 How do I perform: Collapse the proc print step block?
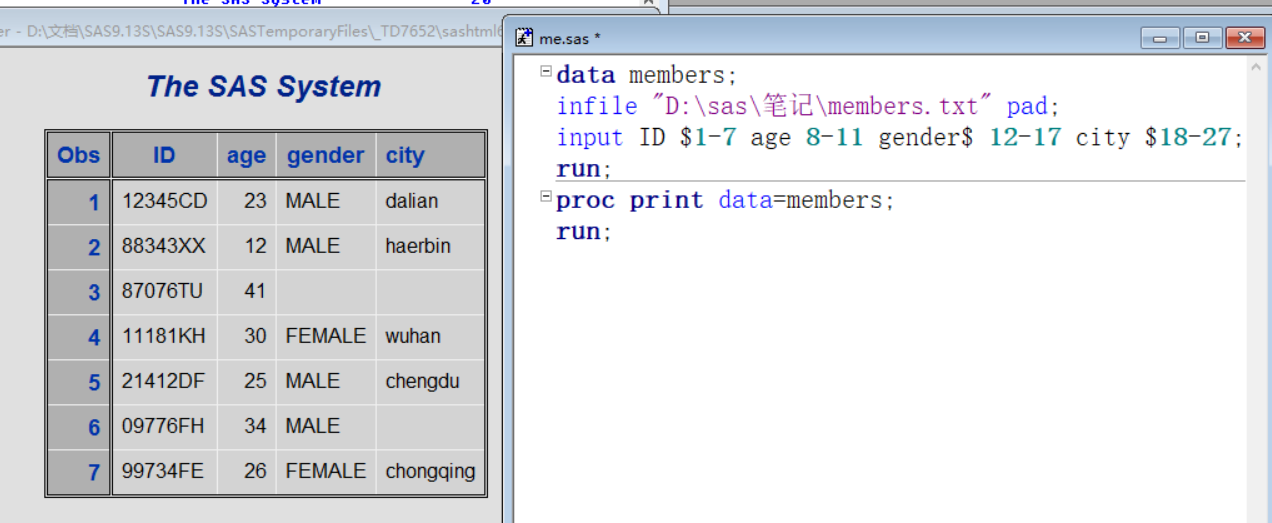pyautogui.click(x=546, y=196)
